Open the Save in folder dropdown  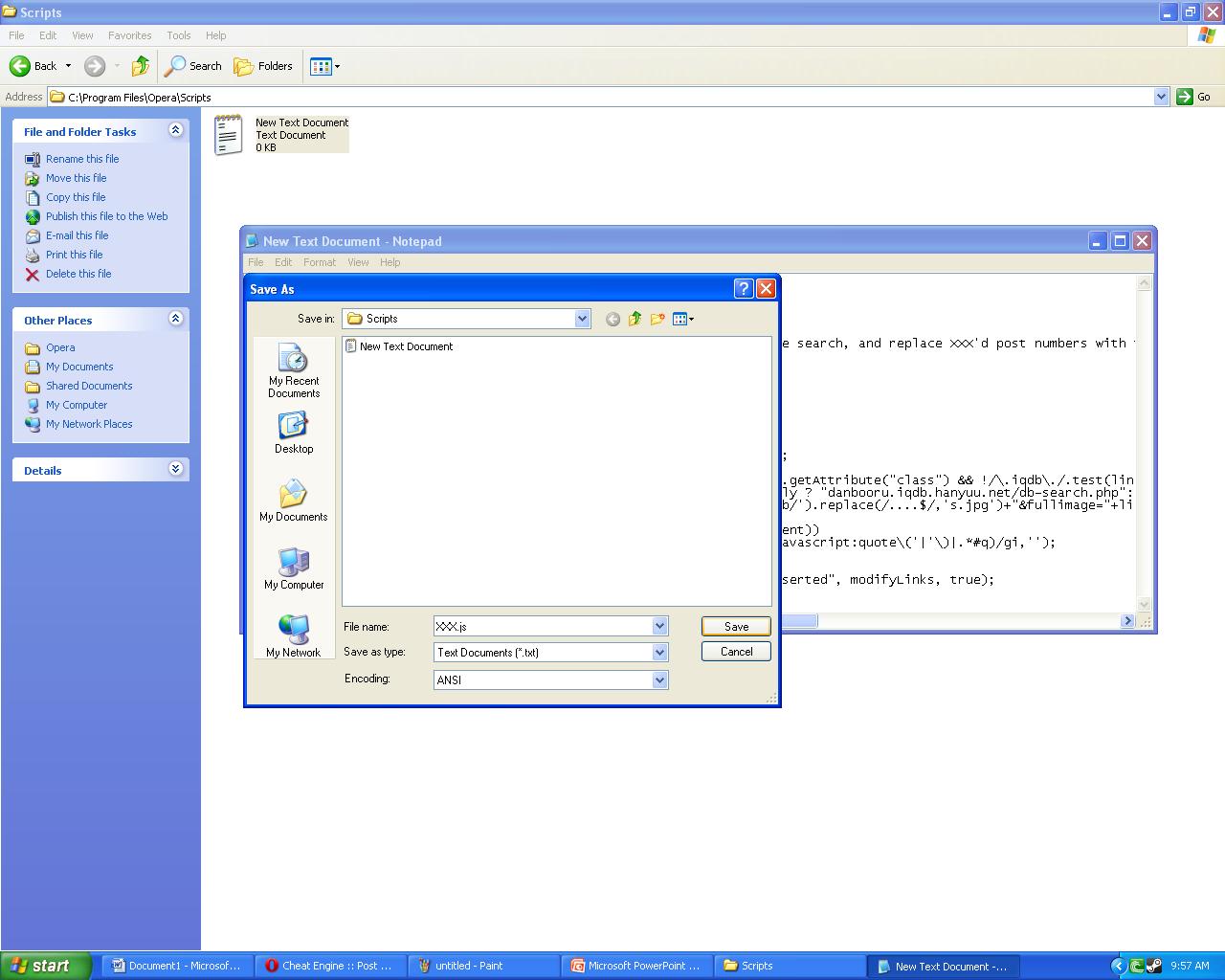point(582,319)
